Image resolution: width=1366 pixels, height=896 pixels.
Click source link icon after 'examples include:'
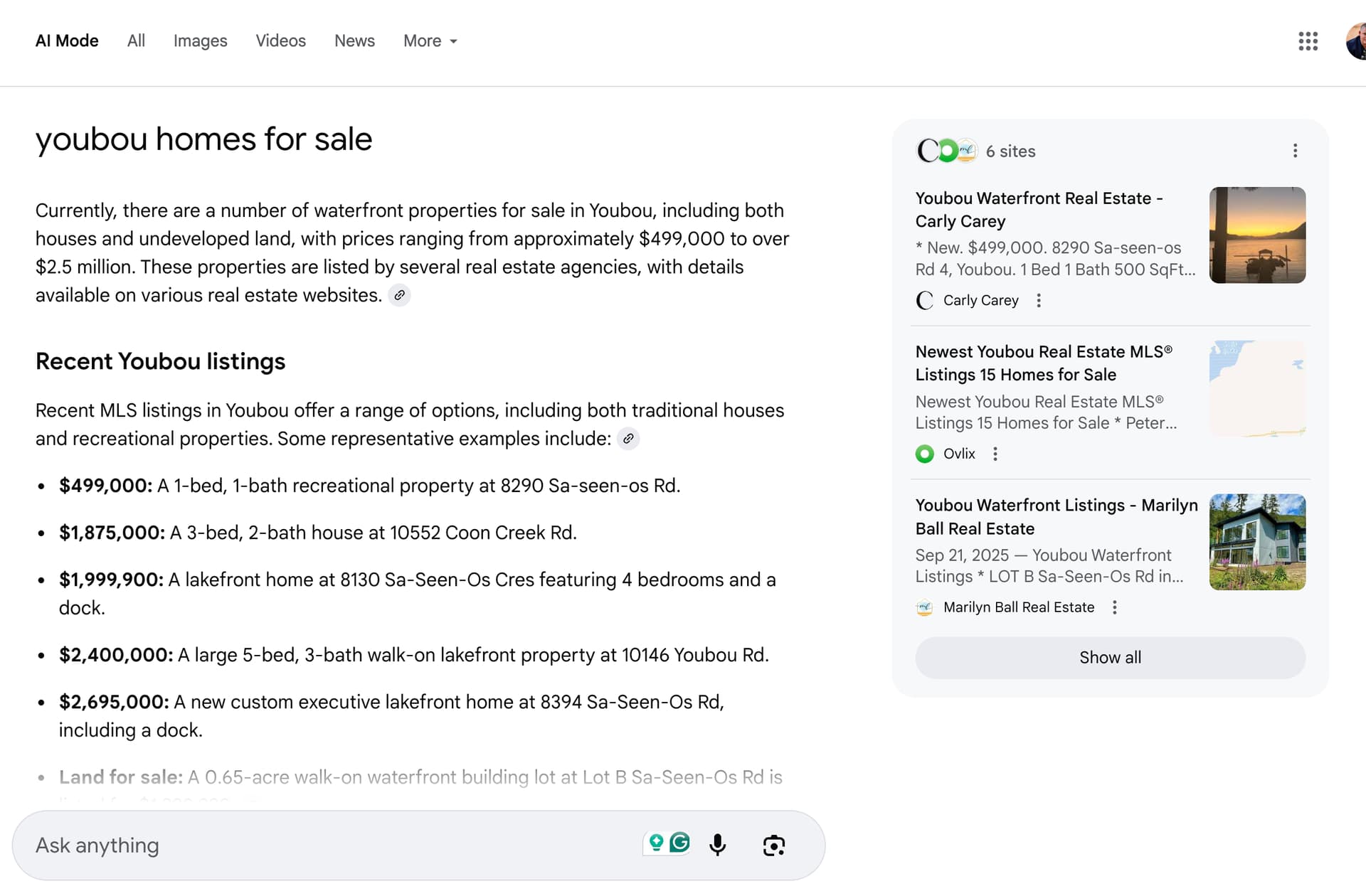point(628,439)
